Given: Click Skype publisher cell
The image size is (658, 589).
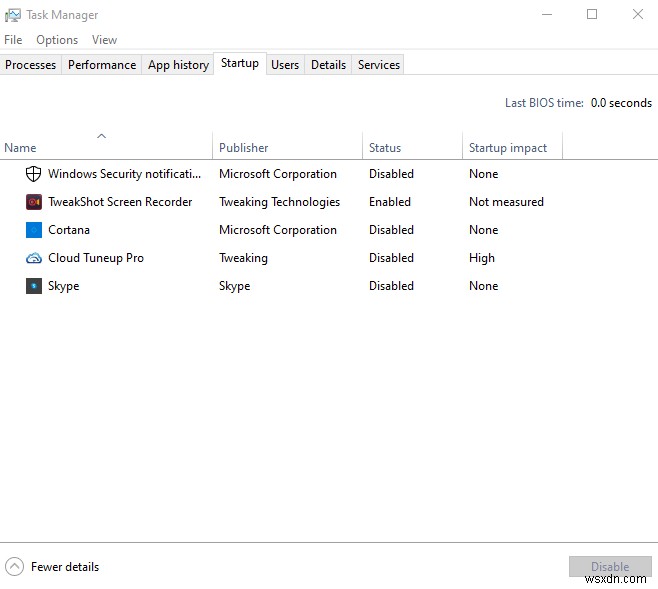Looking at the screenshot, I should [x=235, y=286].
